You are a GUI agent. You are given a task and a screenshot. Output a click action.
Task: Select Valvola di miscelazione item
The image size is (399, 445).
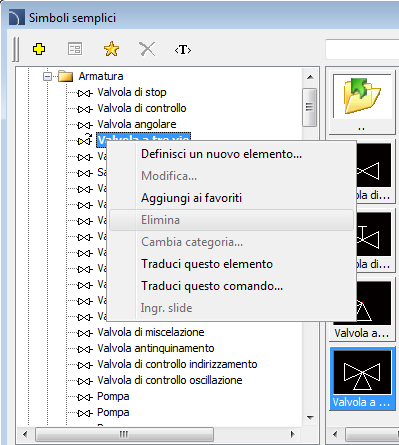point(151,332)
